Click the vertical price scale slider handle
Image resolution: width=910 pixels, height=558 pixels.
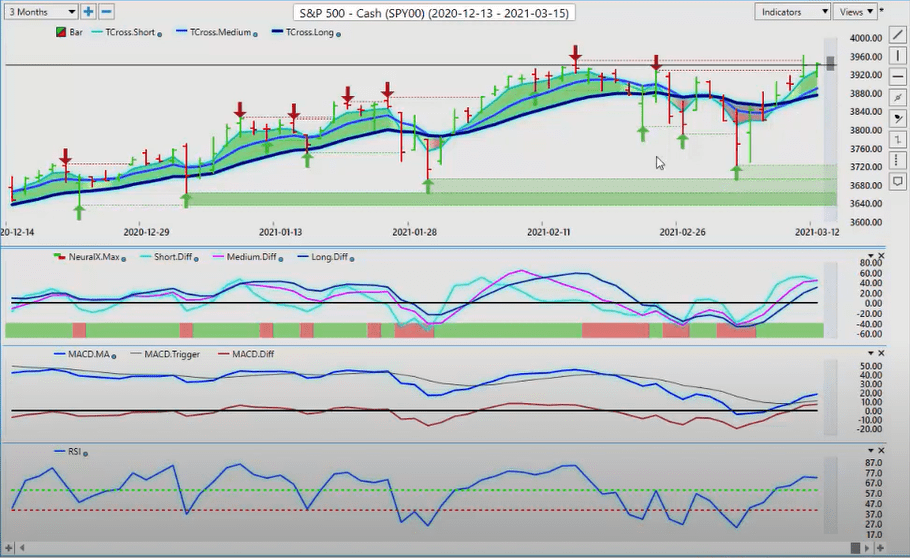pyautogui.click(x=830, y=63)
